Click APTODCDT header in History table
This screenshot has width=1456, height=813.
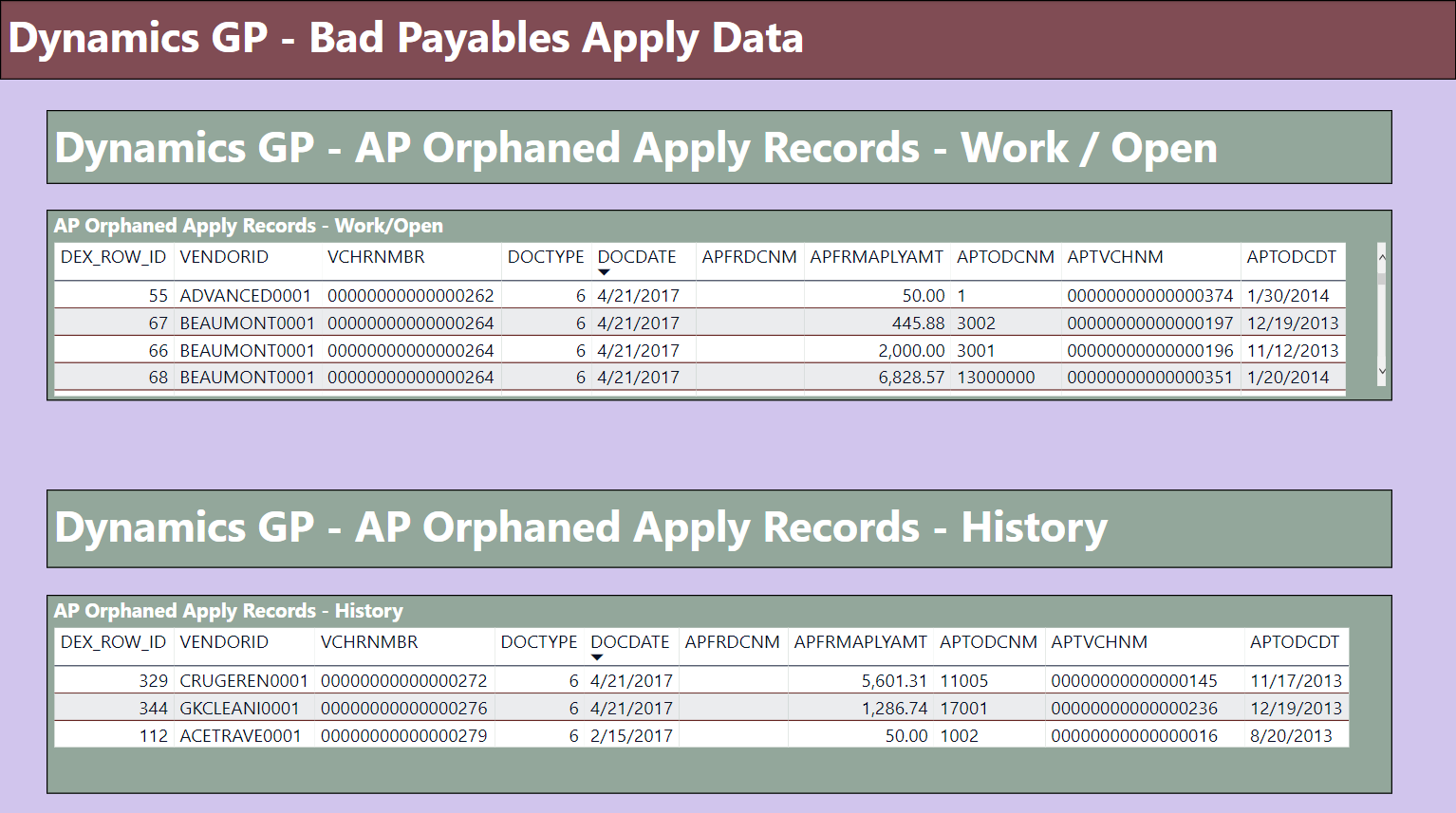pyautogui.click(x=1294, y=642)
